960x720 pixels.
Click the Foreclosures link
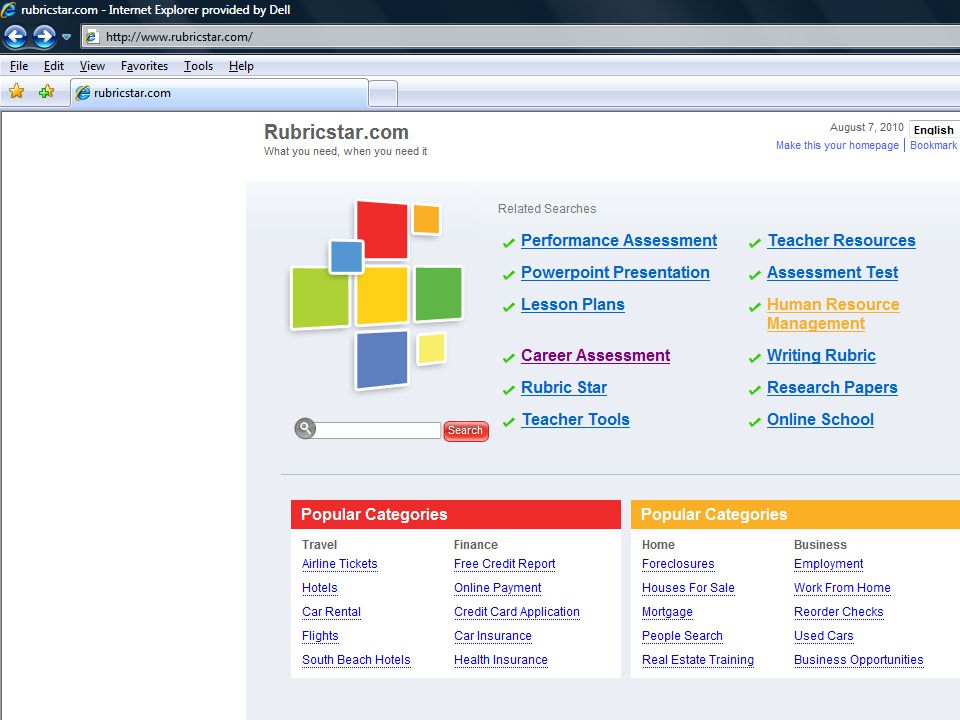[x=678, y=564]
